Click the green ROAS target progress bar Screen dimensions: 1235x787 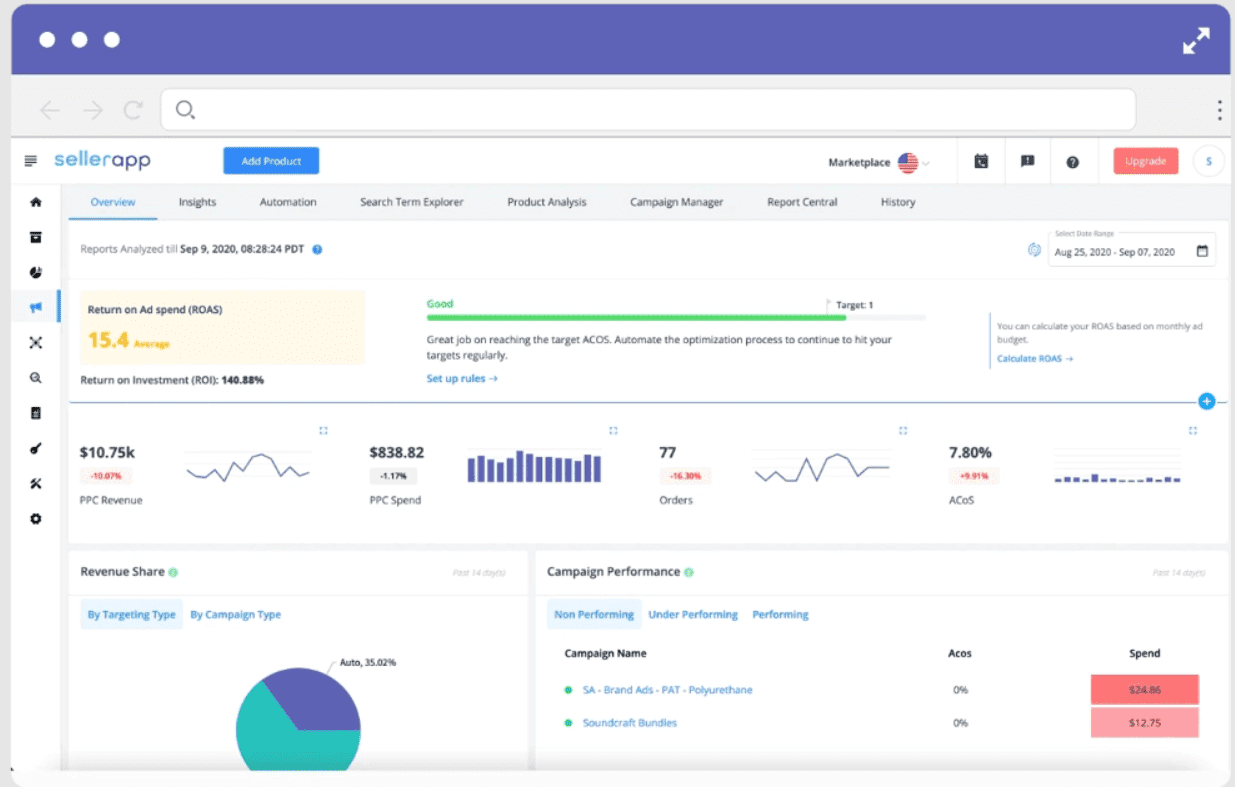click(x=636, y=317)
